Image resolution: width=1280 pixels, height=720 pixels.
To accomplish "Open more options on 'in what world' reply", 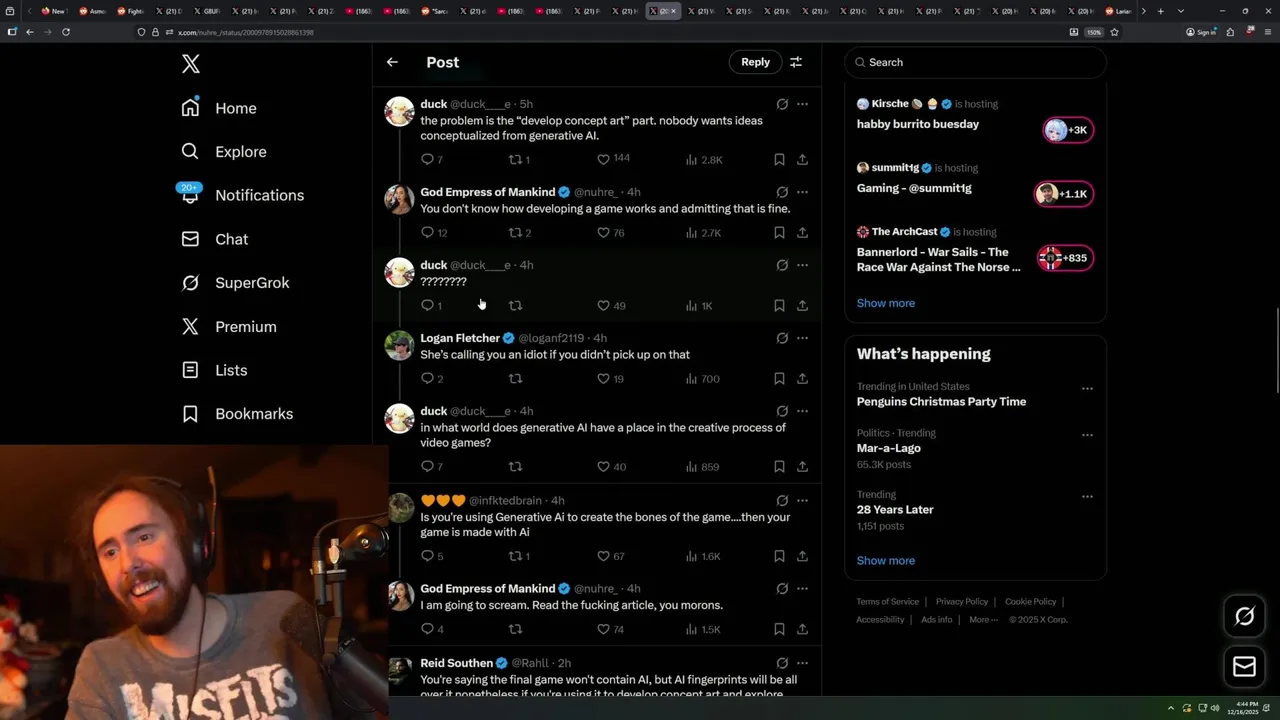I will (x=802, y=411).
